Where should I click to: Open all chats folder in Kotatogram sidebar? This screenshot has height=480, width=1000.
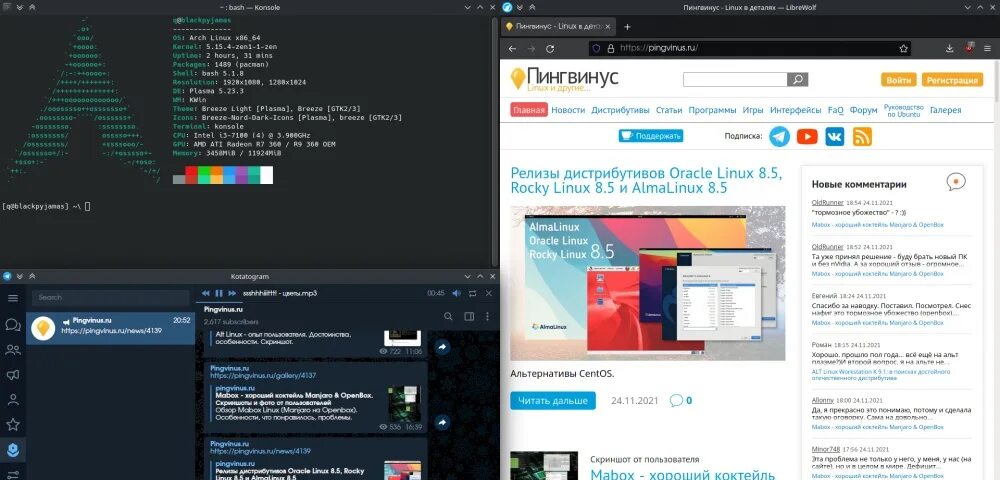pyautogui.click(x=12, y=325)
